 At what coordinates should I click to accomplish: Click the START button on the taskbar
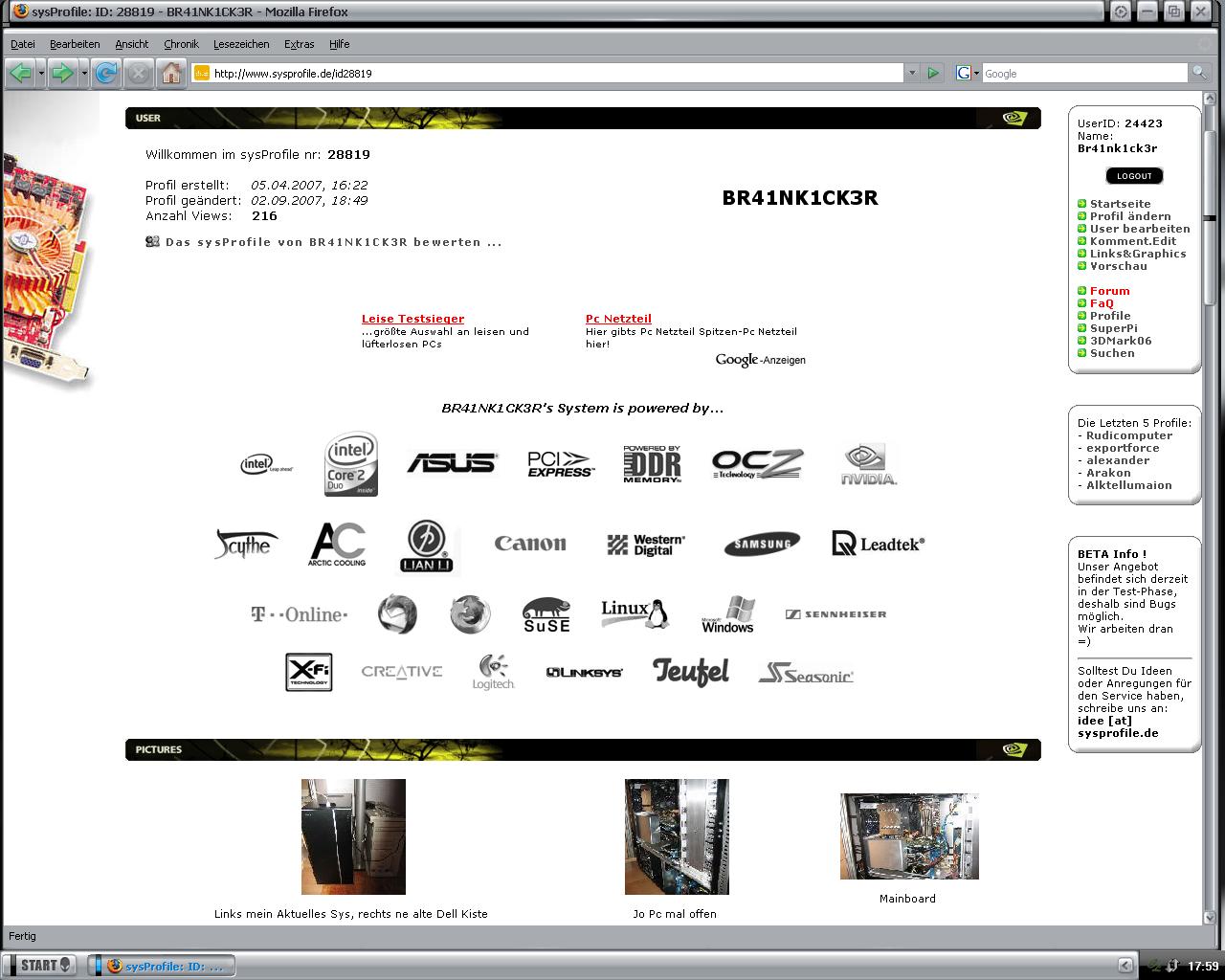click(x=40, y=966)
